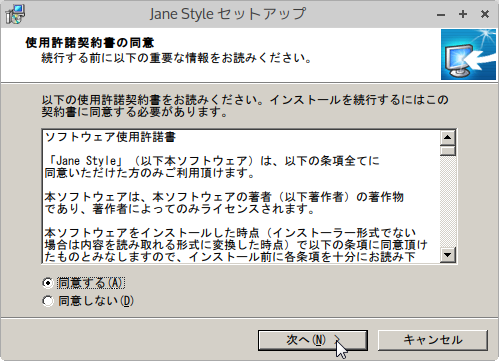This screenshot has width=499, height=361.
Task: Click the 次へ(N) > button
Action: [313, 340]
